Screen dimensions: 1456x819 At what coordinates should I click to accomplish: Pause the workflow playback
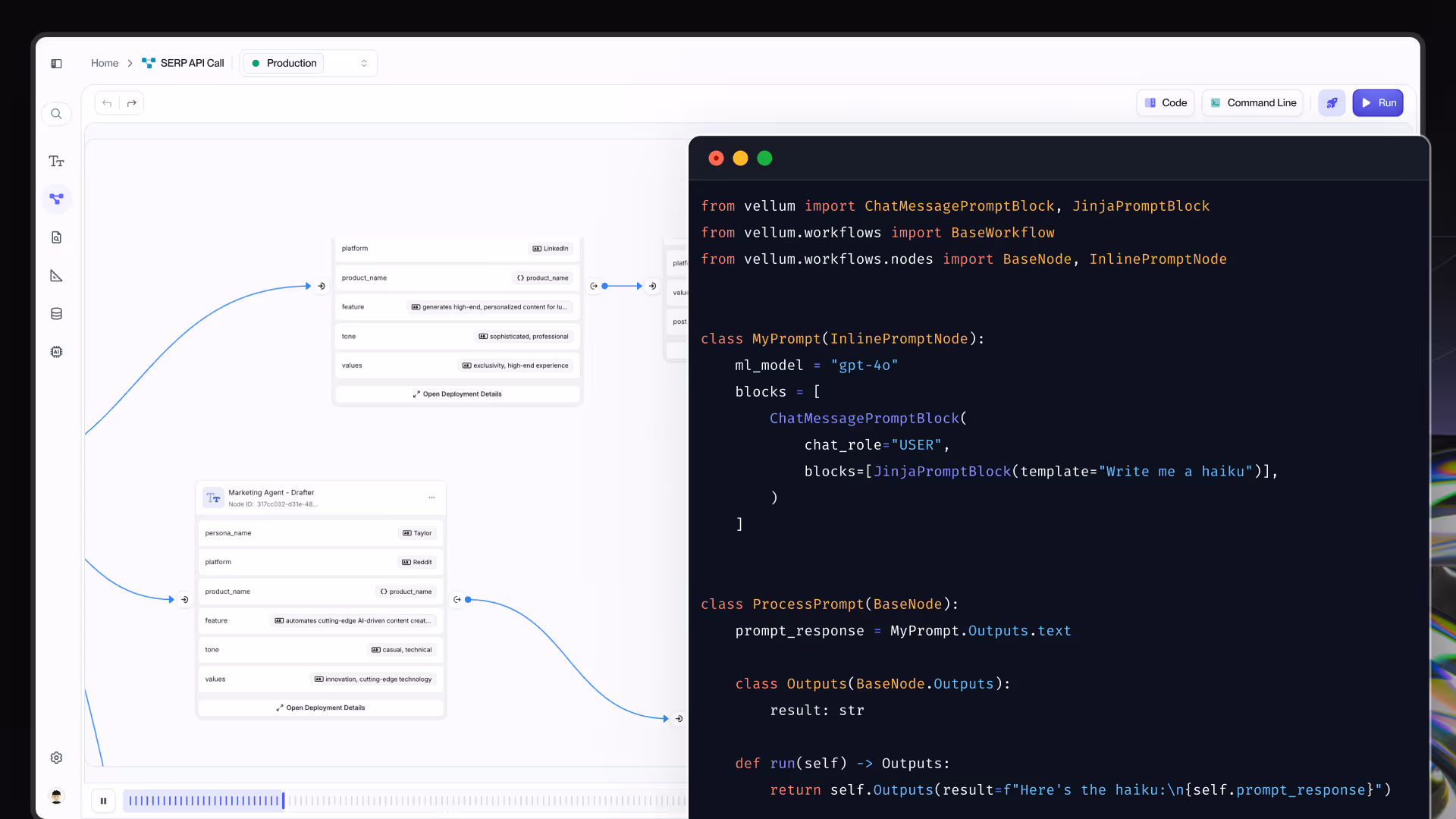coord(103,801)
